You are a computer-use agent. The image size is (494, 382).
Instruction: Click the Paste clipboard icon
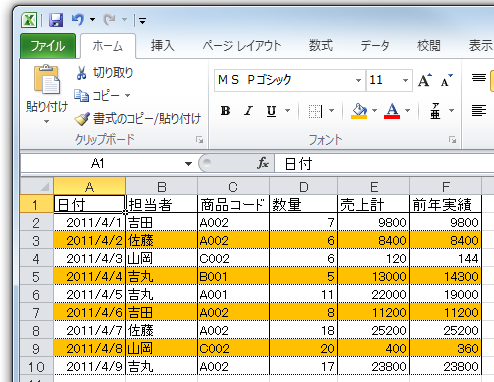coord(47,79)
